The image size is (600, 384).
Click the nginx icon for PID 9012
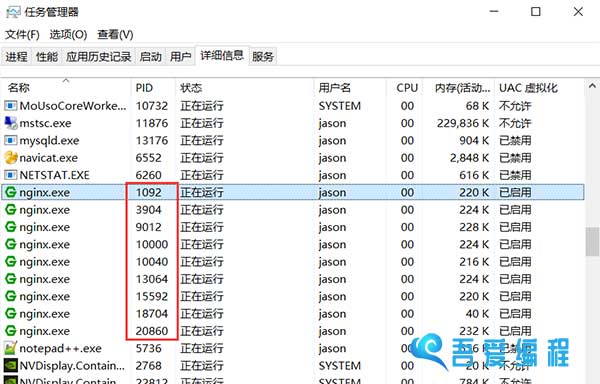(x=11, y=227)
